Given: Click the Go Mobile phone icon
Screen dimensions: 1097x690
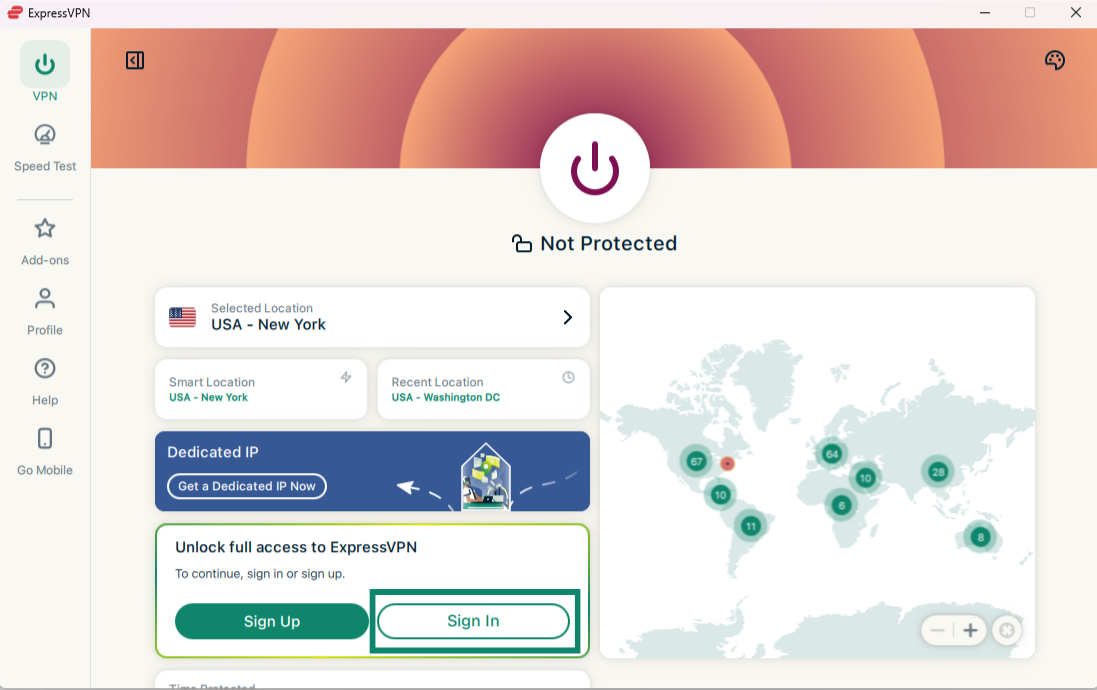Looking at the screenshot, I should pyautogui.click(x=45, y=439).
